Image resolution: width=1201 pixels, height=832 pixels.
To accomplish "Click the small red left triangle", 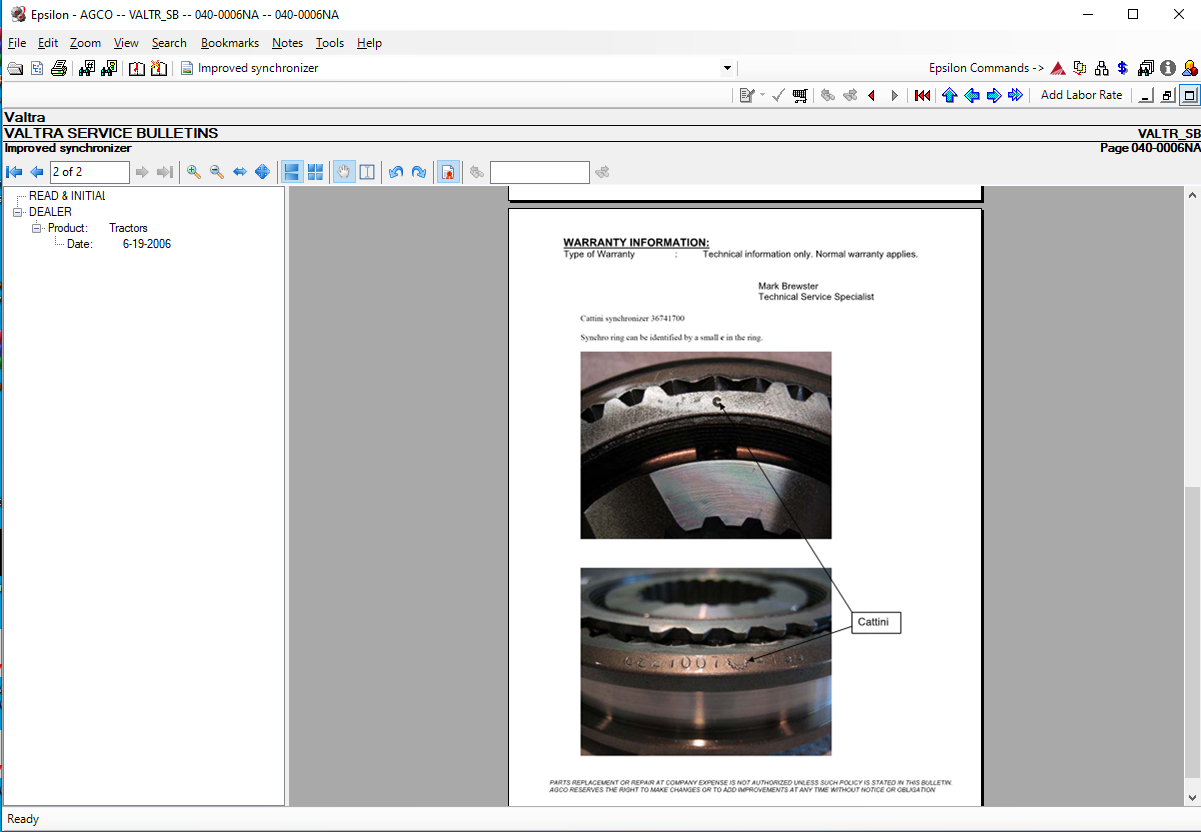I will (871, 95).
